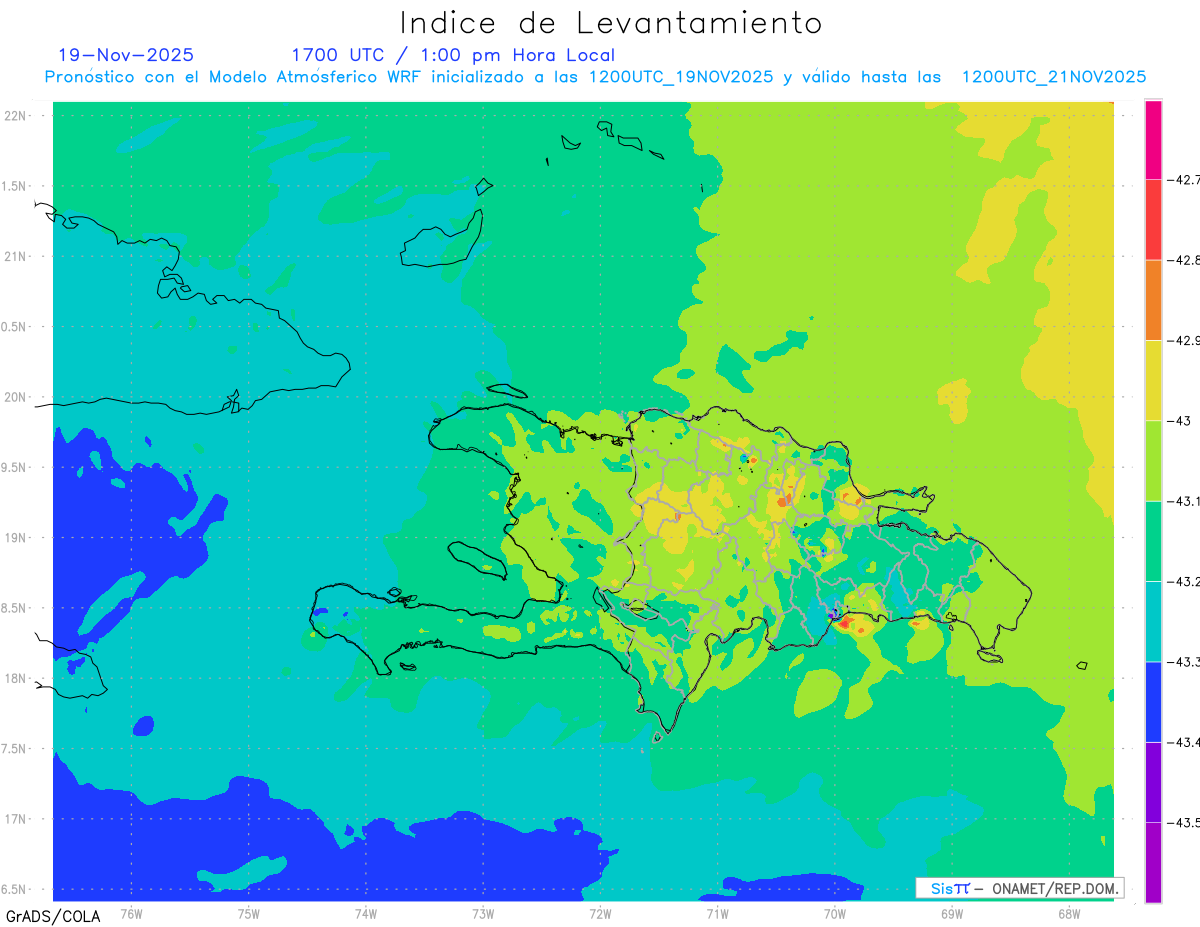Click the violet scale segment above -43.5
Viewport: 1200px width, 927px height.
(x=1153, y=782)
